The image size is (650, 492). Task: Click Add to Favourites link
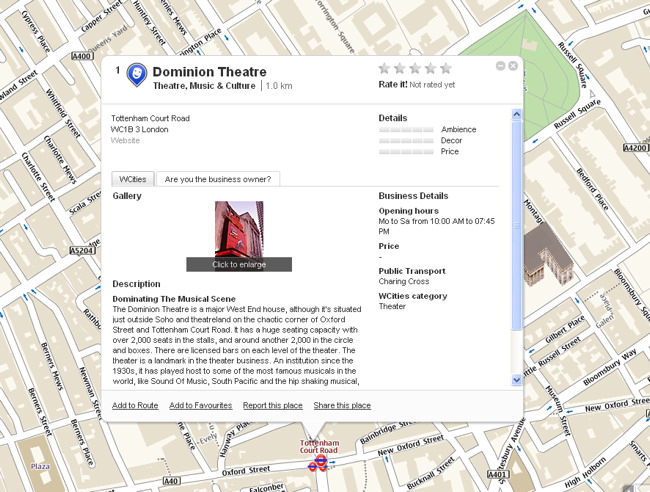[x=201, y=405]
